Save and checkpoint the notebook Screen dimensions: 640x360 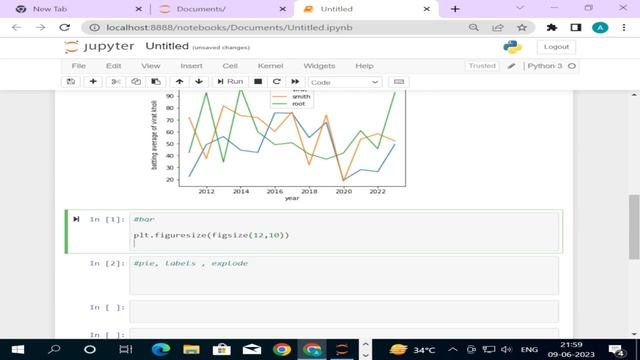click(x=71, y=82)
